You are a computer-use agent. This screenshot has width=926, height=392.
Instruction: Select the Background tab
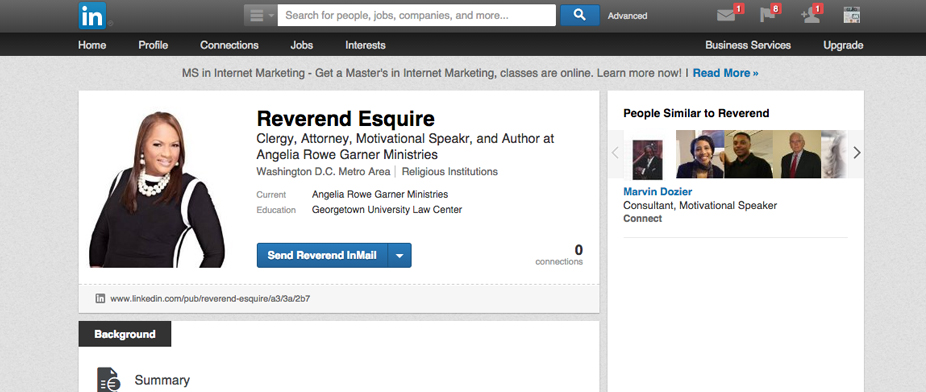click(x=125, y=334)
